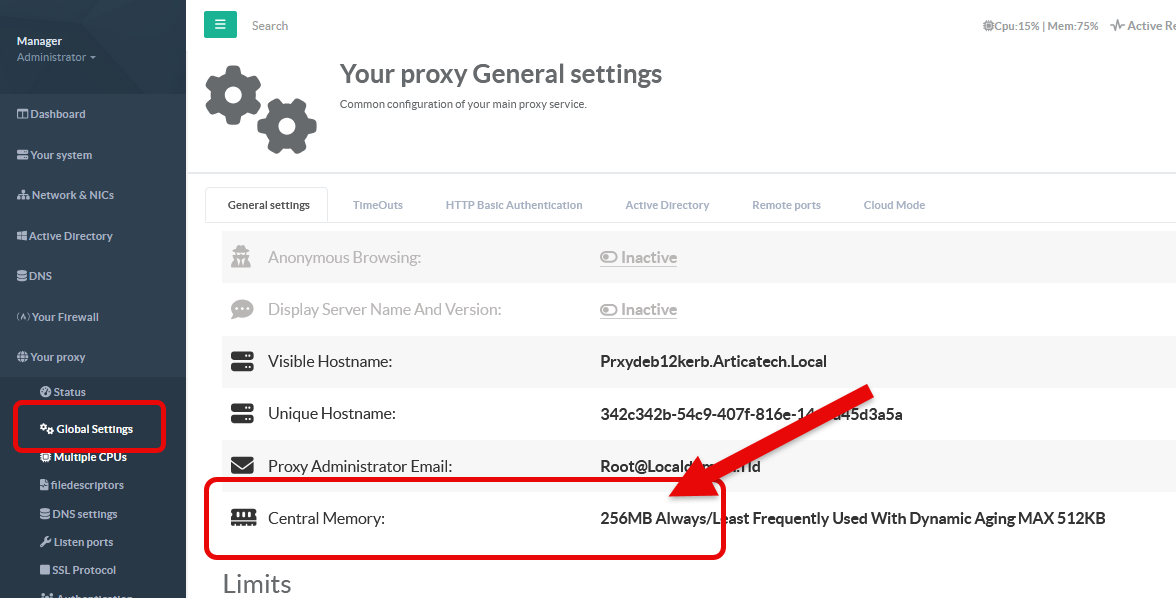Screen dimensions: 1176x598
Task: Click the Visible Hostname server icon
Action: [x=242, y=361]
